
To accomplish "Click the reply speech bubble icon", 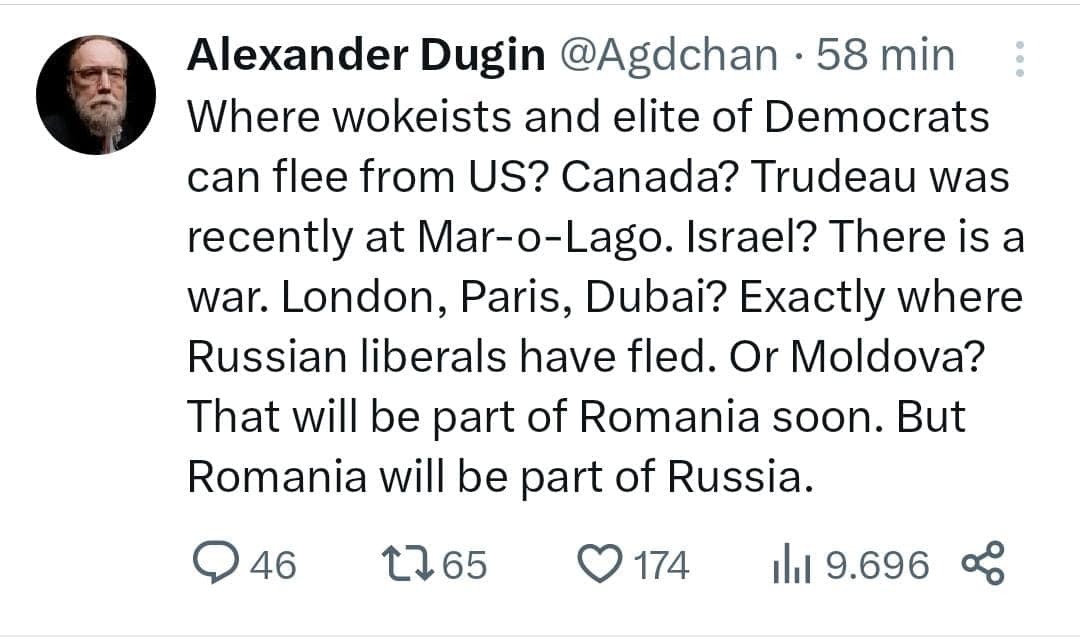I will tap(215, 563).
